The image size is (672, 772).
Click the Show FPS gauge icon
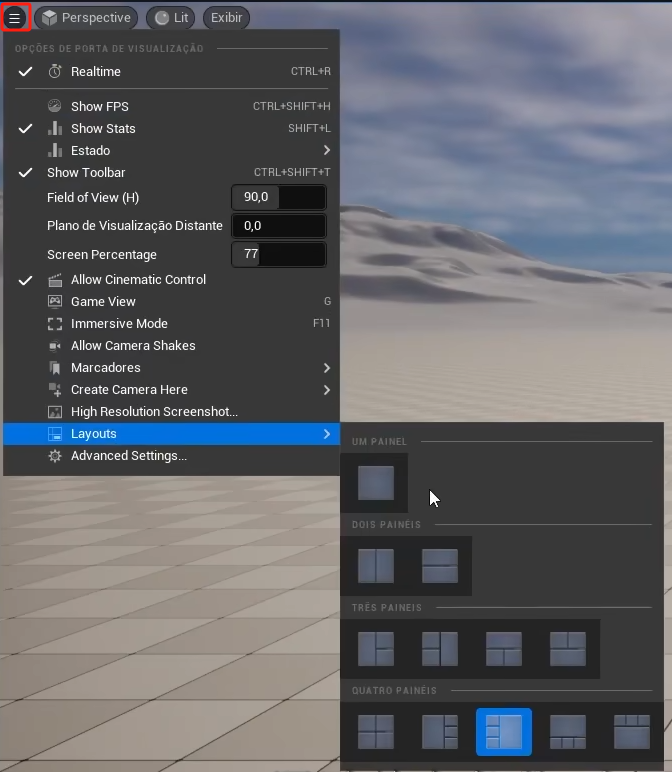55,106
